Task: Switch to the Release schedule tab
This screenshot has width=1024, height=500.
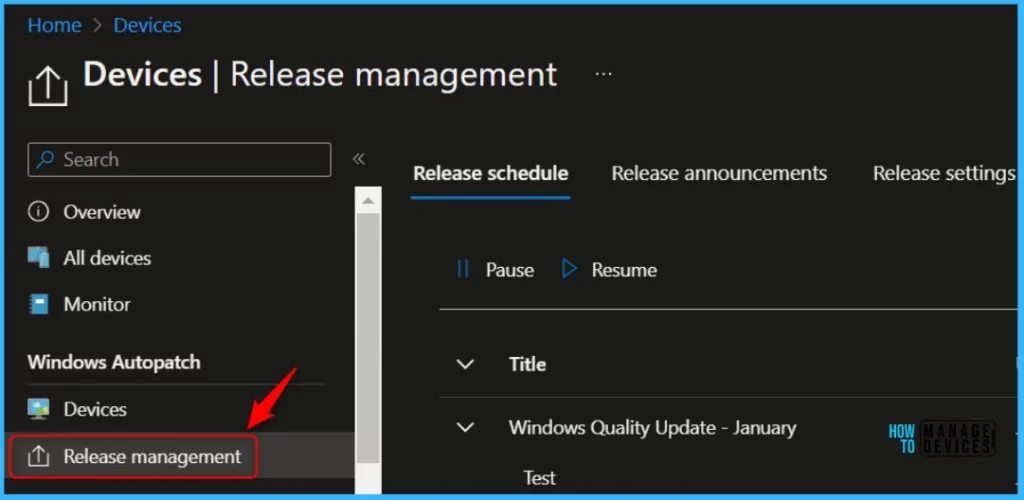Action: click(x=490, y=174)
